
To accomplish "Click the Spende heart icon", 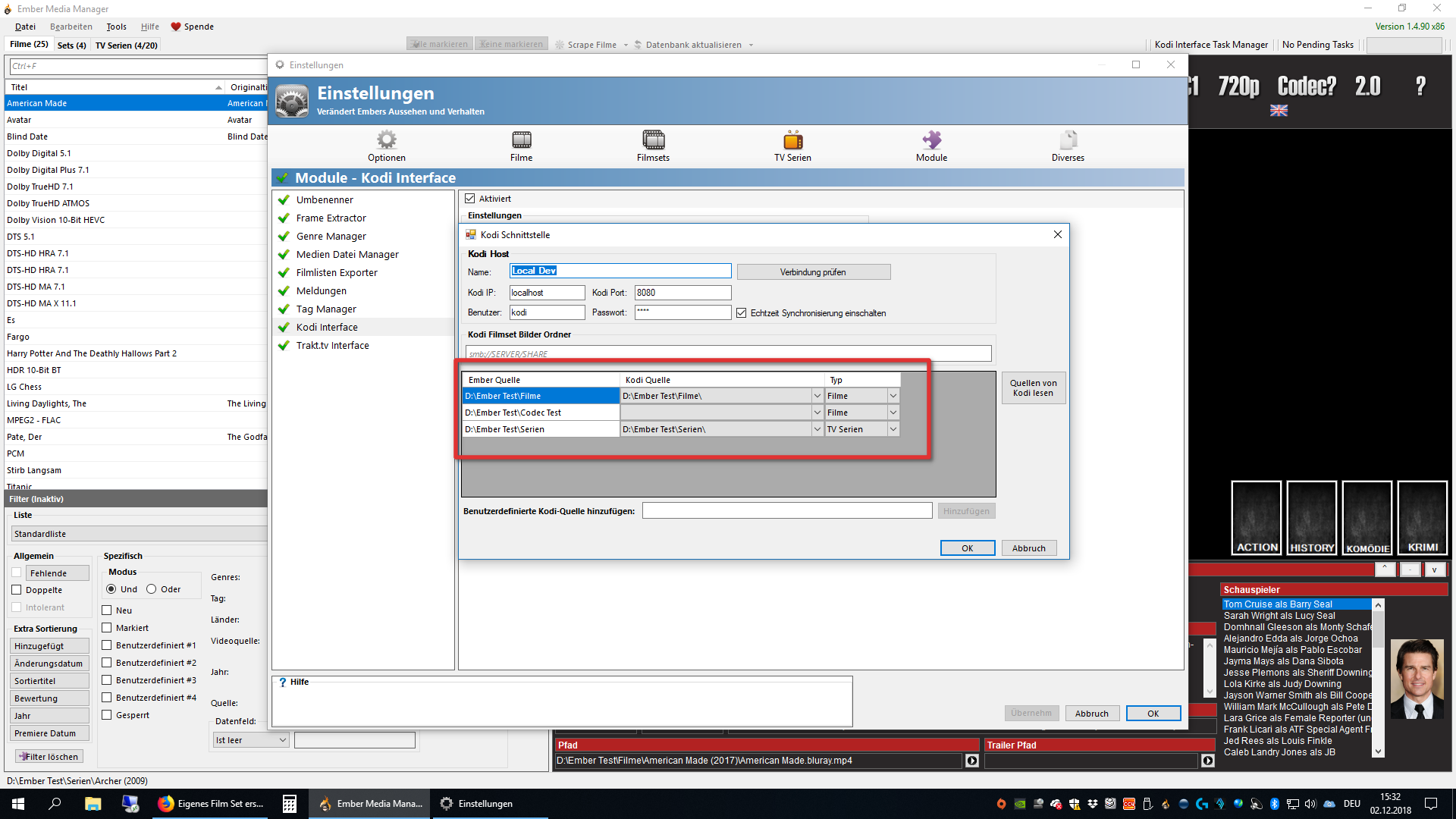I will [176, 27].
